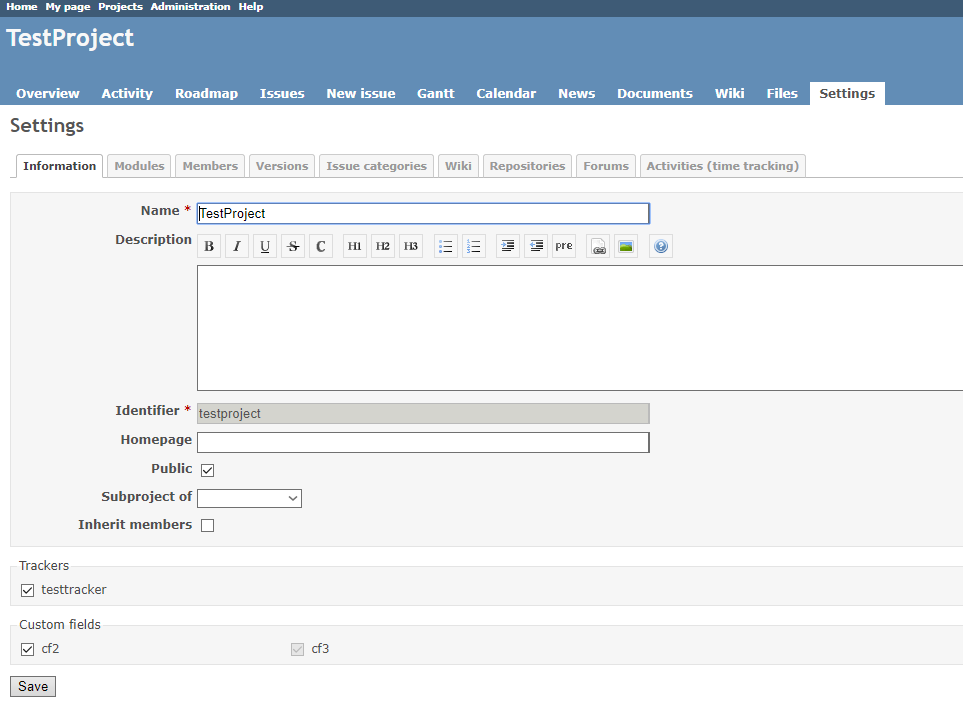Click the Save button
This screenshot has height=708, width=963.
[x=32, y=686]
